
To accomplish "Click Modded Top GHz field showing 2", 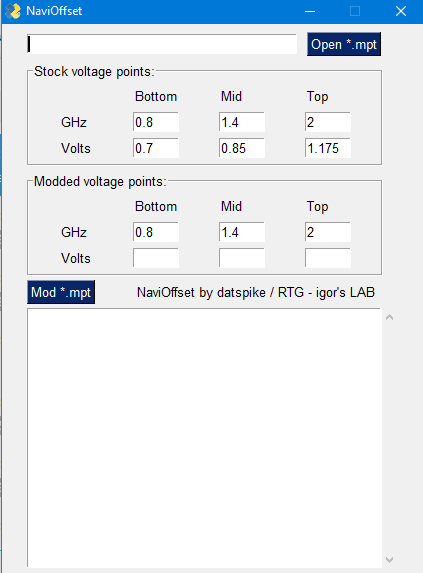I will (328, 232).
